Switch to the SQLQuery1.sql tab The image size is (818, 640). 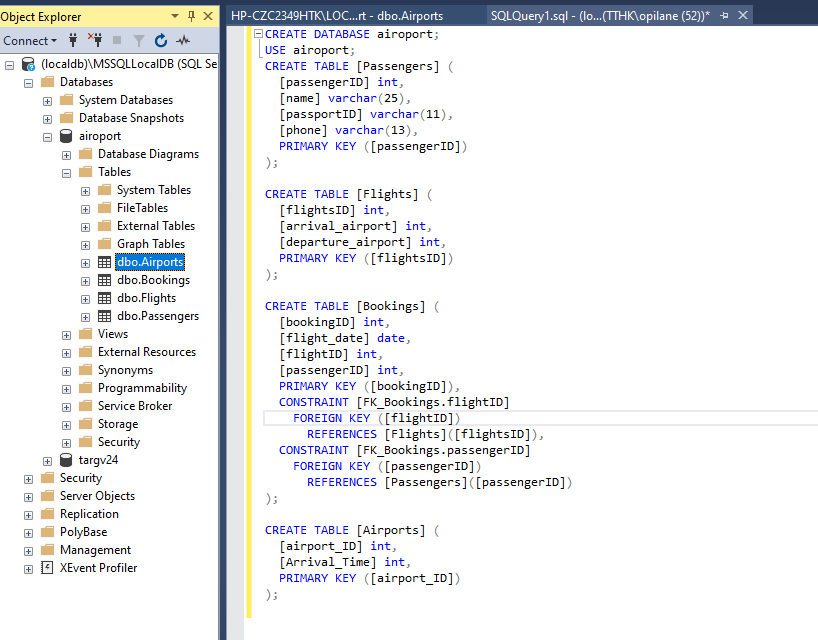click(x=600, y=16)
